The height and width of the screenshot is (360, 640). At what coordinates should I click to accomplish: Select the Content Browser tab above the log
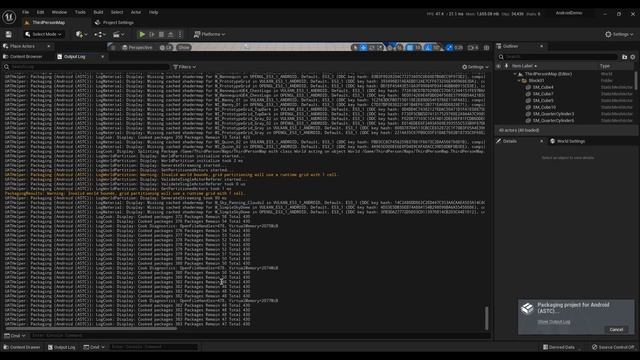pyautogui.click(x=26, y=56)
